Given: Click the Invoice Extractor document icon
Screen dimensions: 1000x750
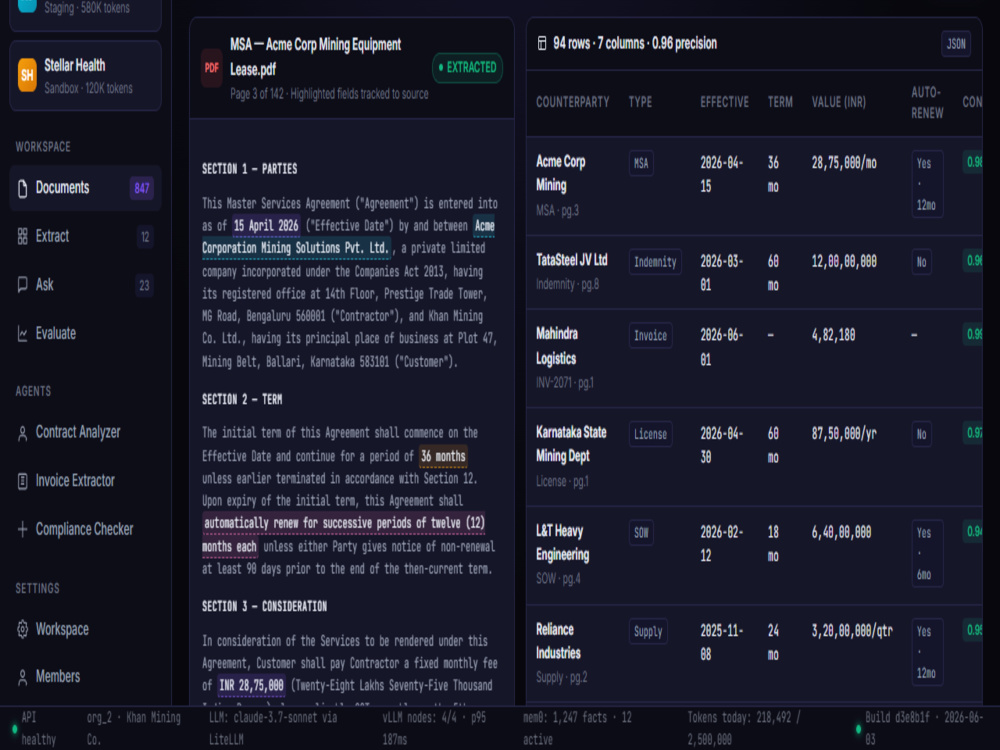Looking at the screenshot, I should (x=22, y=481).
